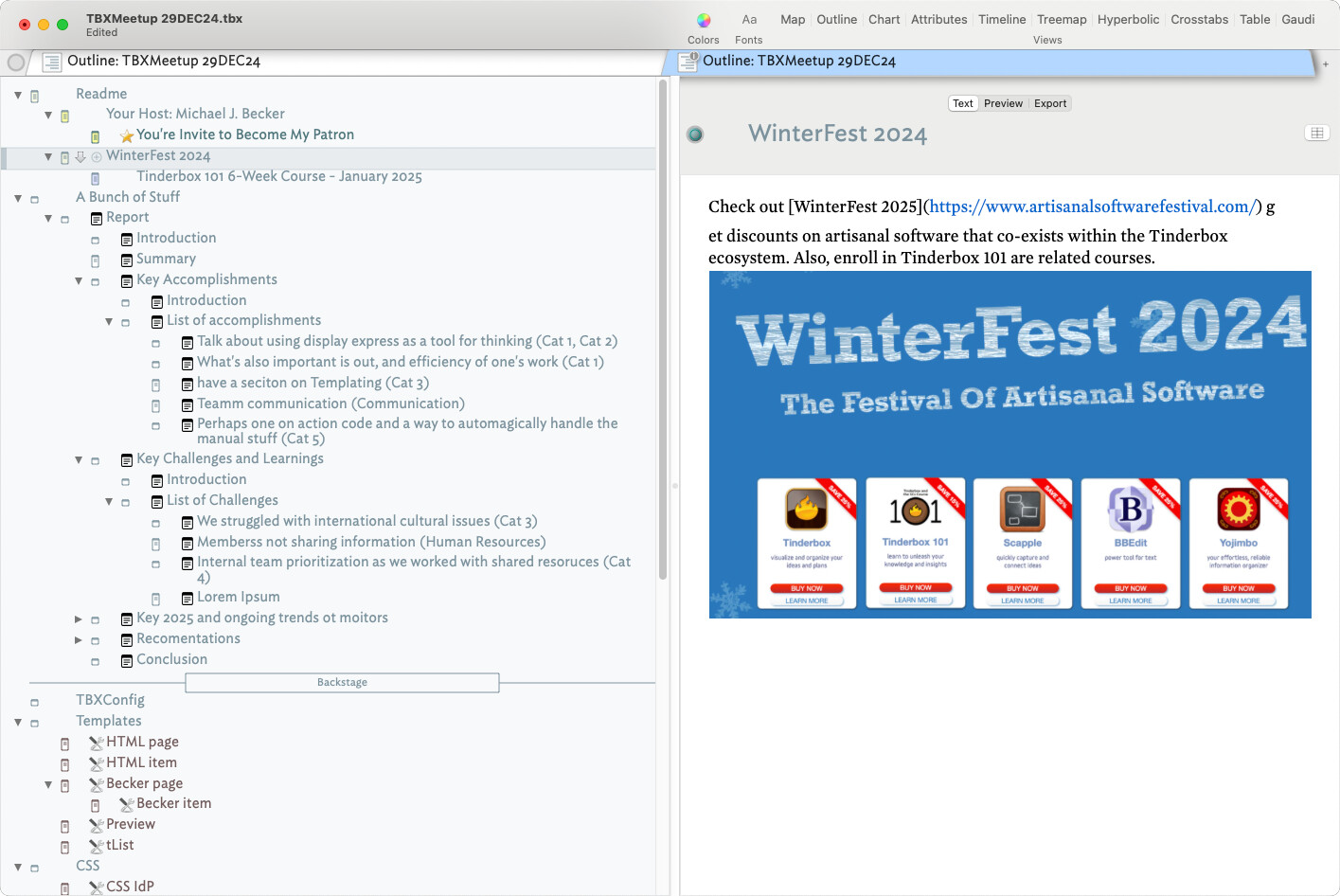This screenshot has width=1340, height=896.
Task: Collapse the CSS container
Action: (18, 868)
